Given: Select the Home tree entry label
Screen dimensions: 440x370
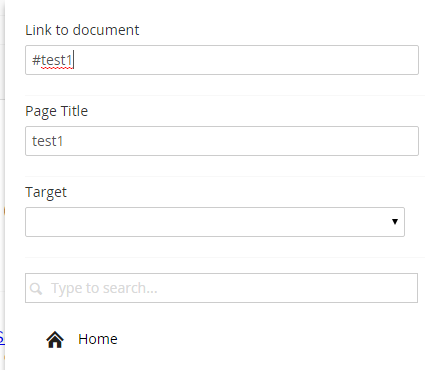Looking at the screenshot, I should point(98,339).
